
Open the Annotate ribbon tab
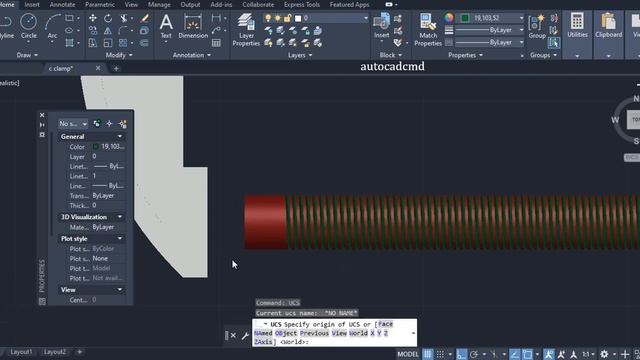(62, 4)
